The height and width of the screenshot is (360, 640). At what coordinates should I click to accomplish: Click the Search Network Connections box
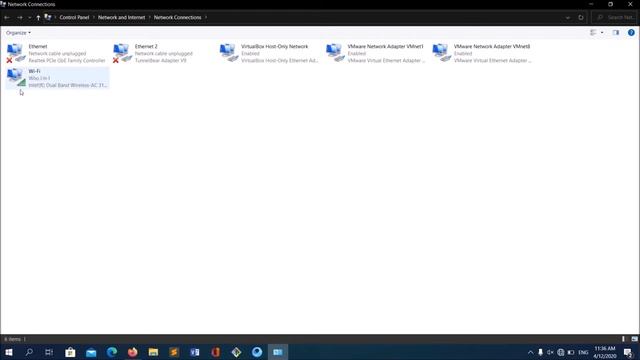coord(615,18)
